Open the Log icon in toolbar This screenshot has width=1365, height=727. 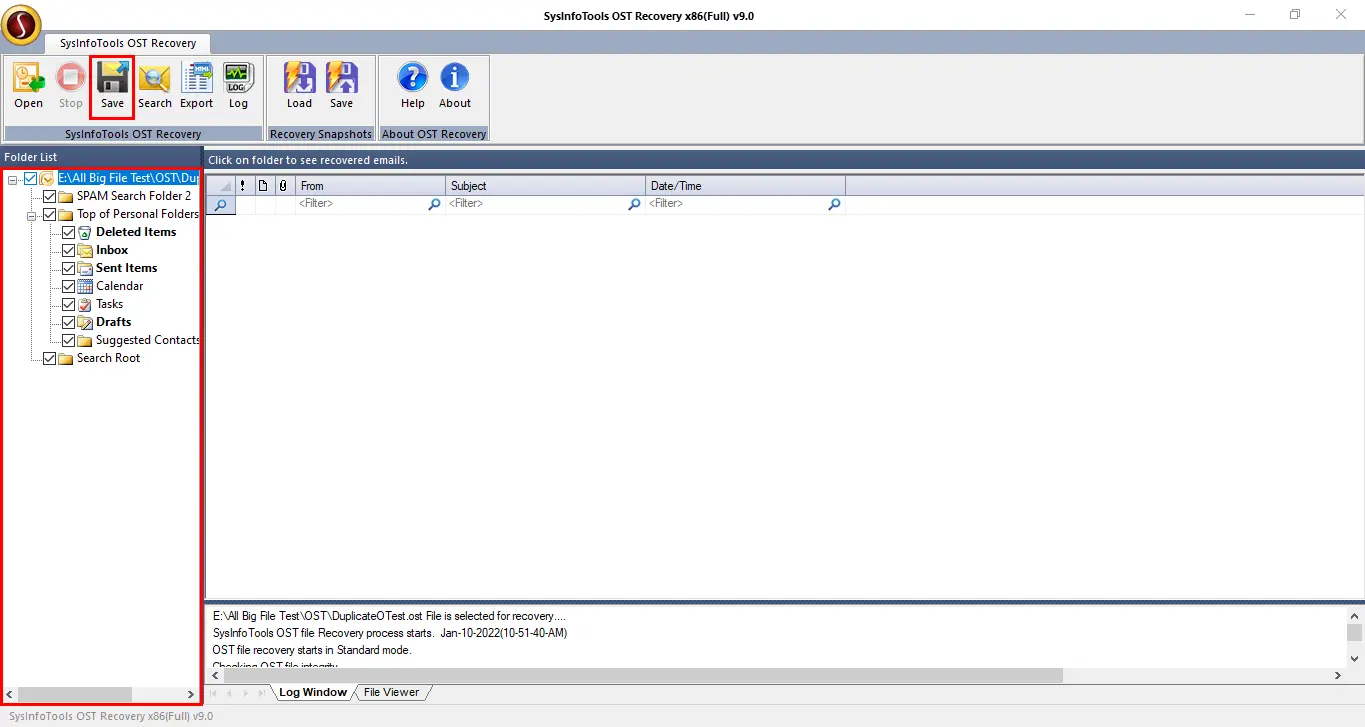(x=238, y=85)
